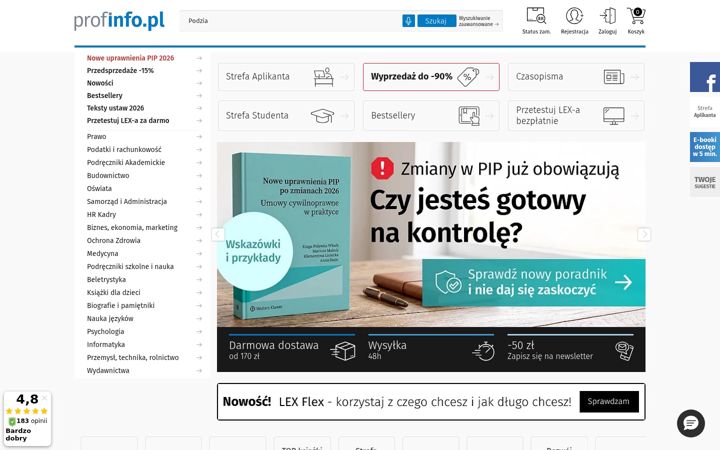Open Przetestuj LEX-a za darmo menu item
The width and height of the screenshot is (720, 450).
pos(128,120)
